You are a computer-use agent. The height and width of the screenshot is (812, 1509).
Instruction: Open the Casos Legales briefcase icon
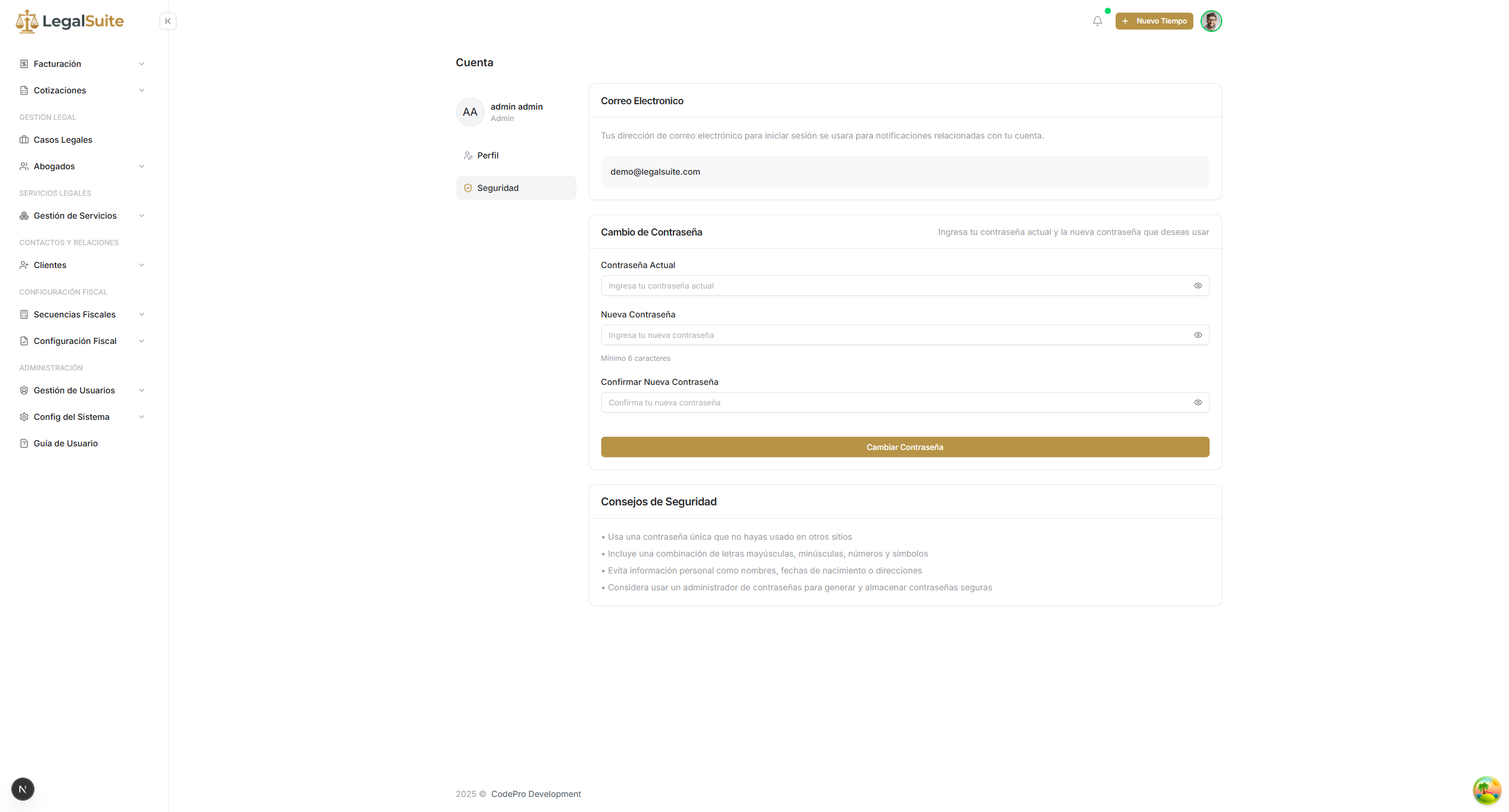(24, 140)
